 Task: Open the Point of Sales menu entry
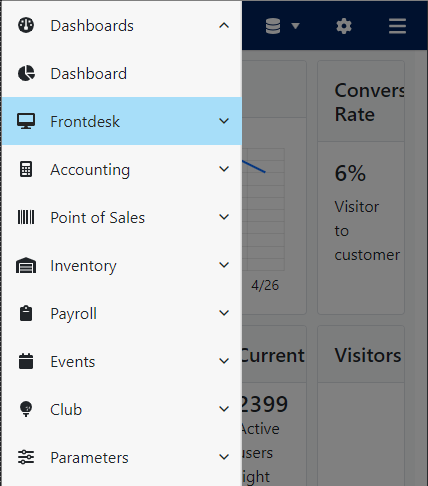pyautogui.click(x=122, y=217)
